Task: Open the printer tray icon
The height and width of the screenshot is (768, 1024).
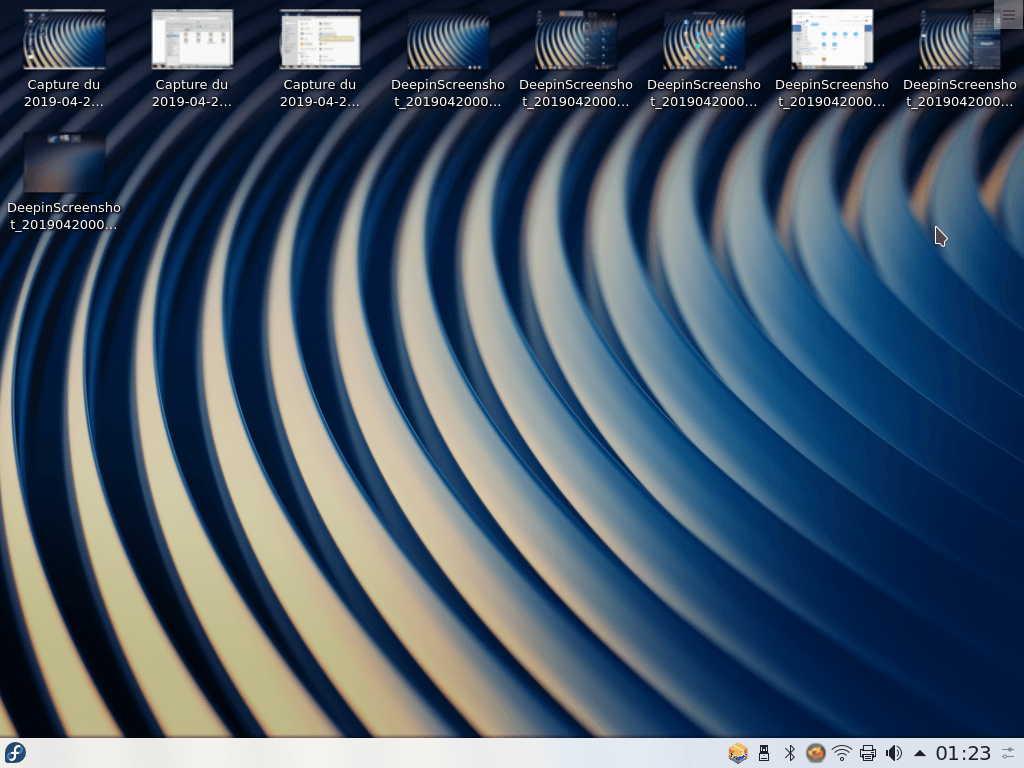Action: click(x=868, y=753)
